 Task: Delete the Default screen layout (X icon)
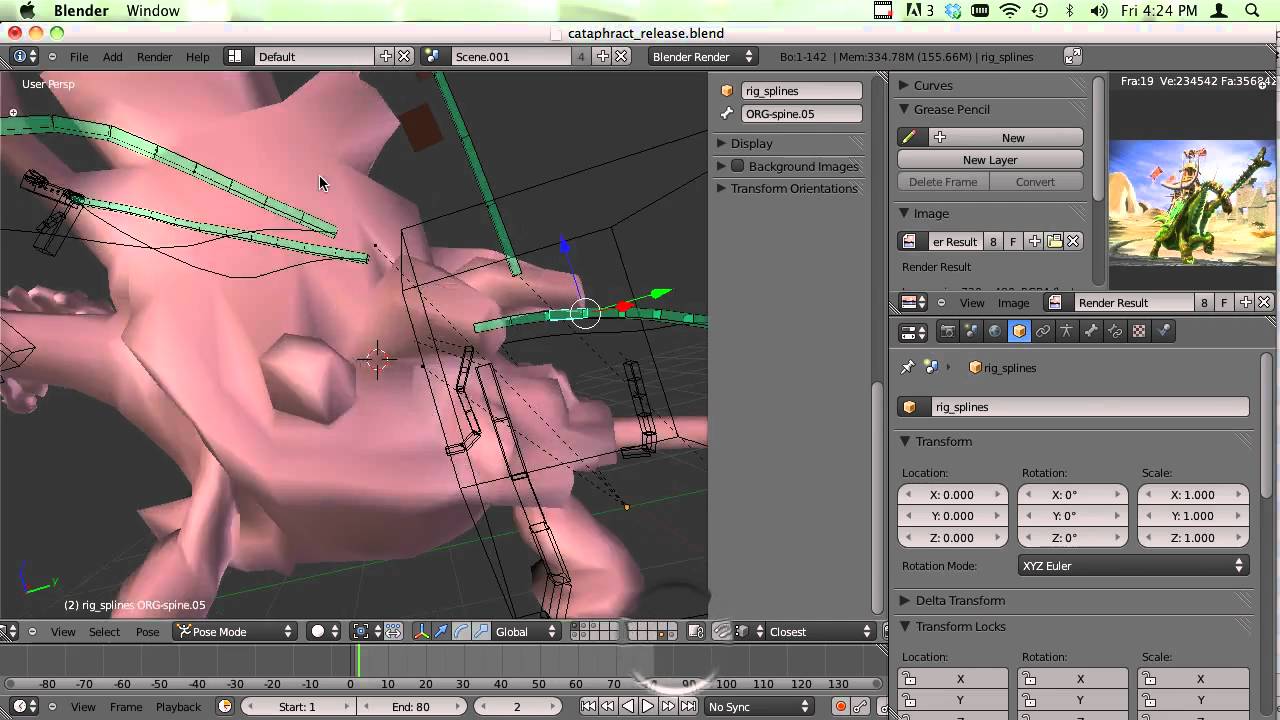(404, 56)
